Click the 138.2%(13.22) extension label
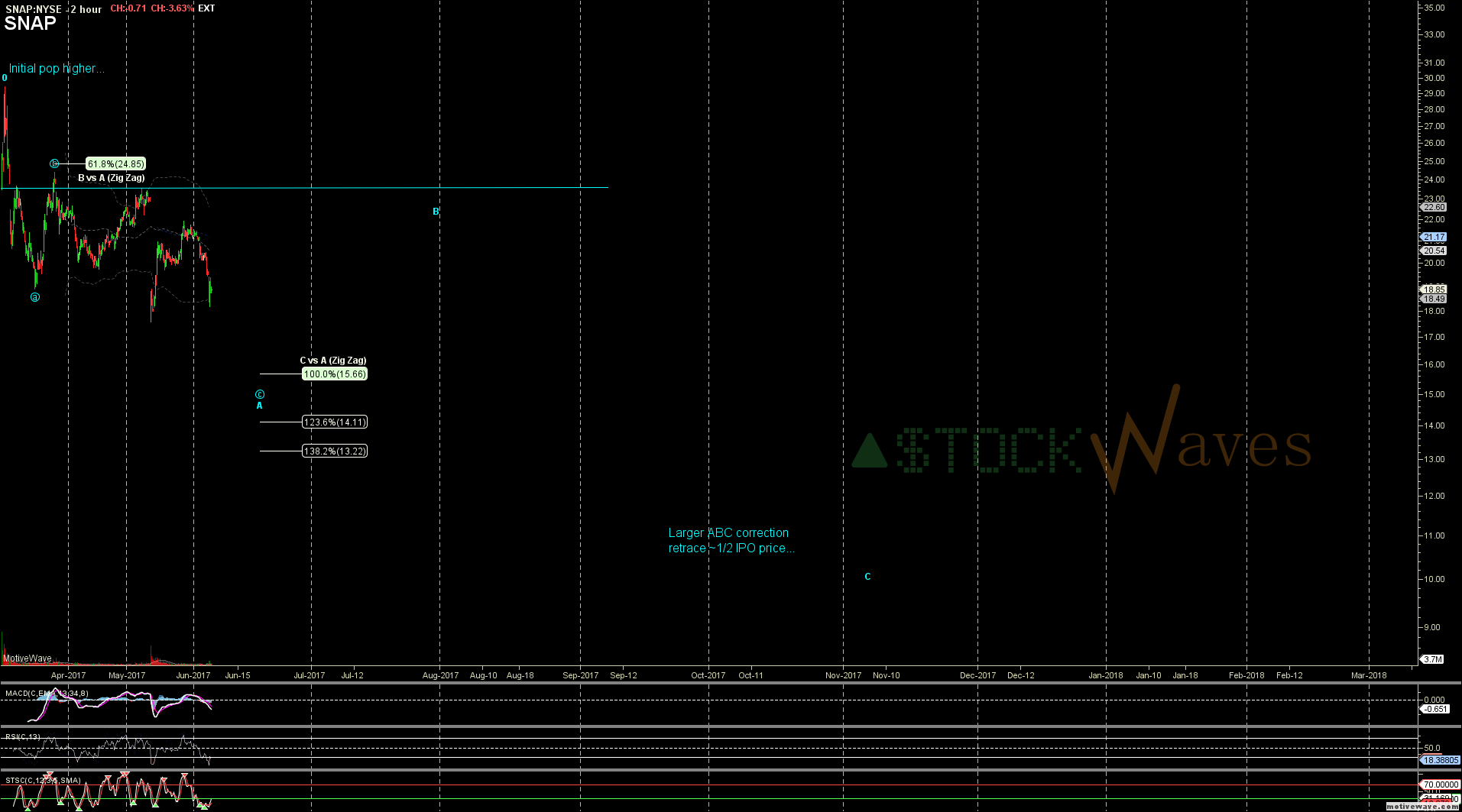Screen dimensions: 1462x812 [x=335, y=451]
